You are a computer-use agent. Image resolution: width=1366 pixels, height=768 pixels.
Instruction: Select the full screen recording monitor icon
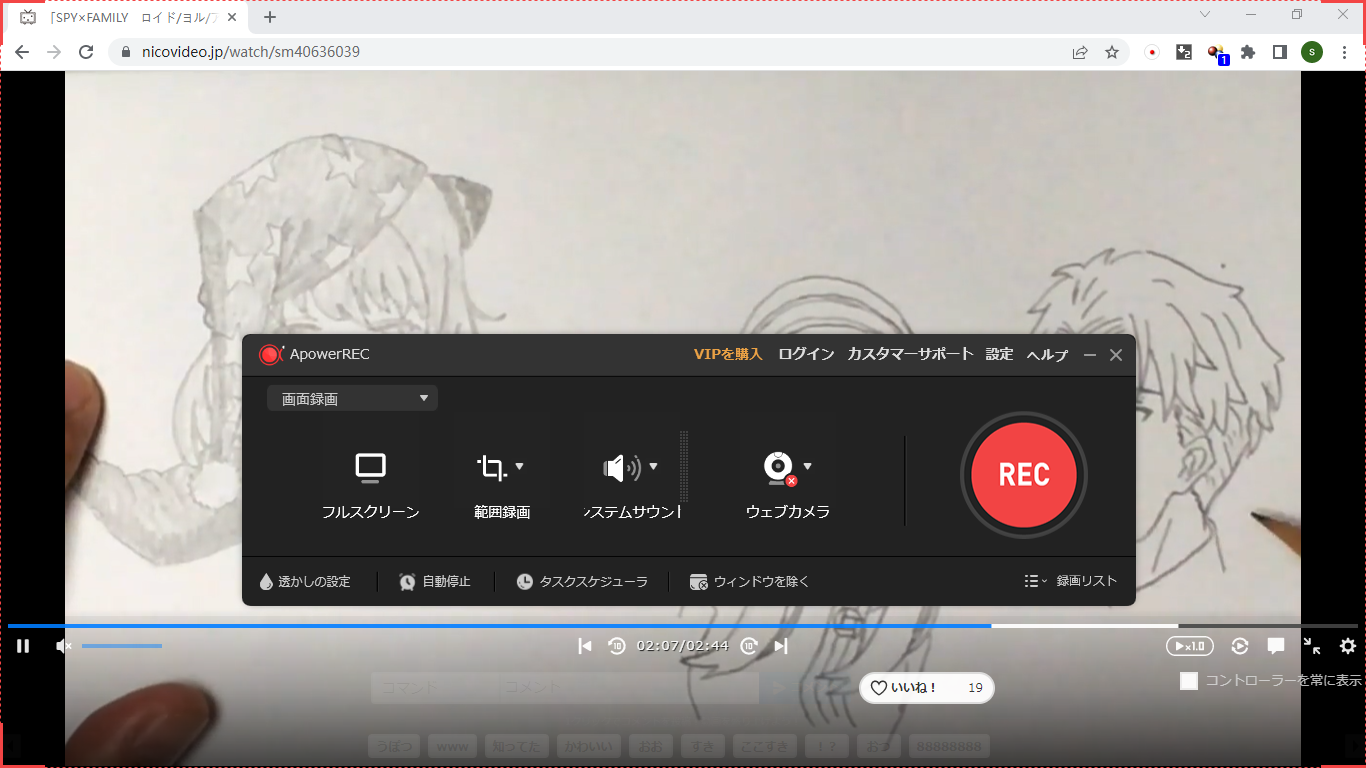pyautogui.click(x=370, y=467)
